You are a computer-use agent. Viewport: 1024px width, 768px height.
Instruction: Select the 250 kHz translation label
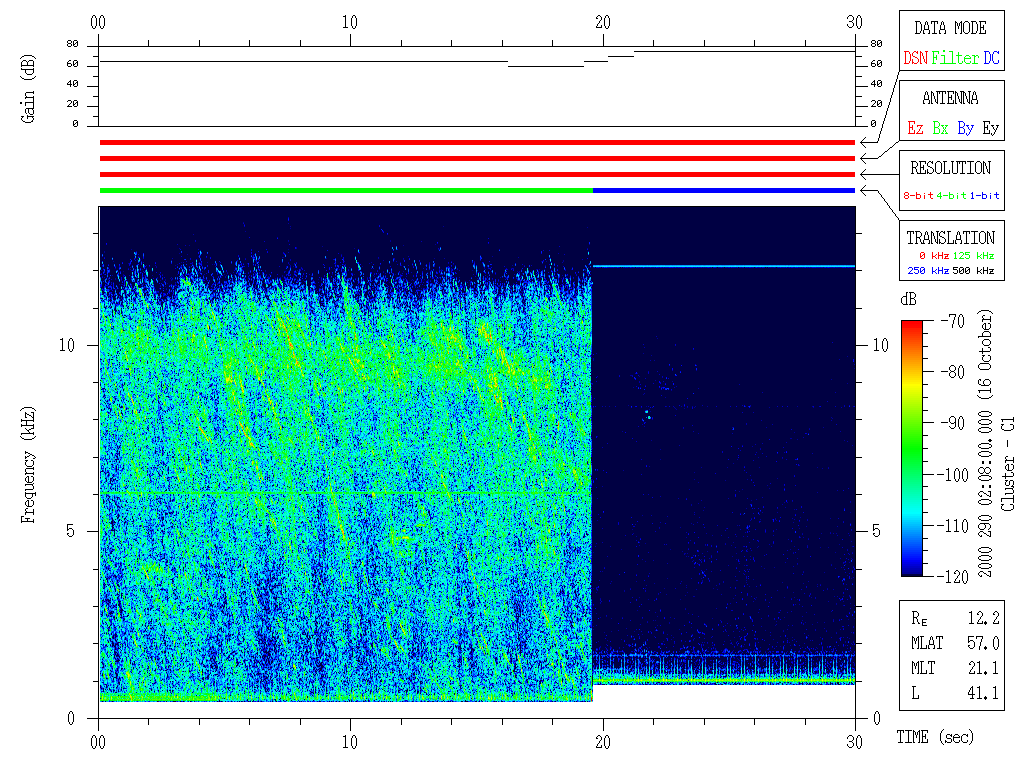(925, 271)
